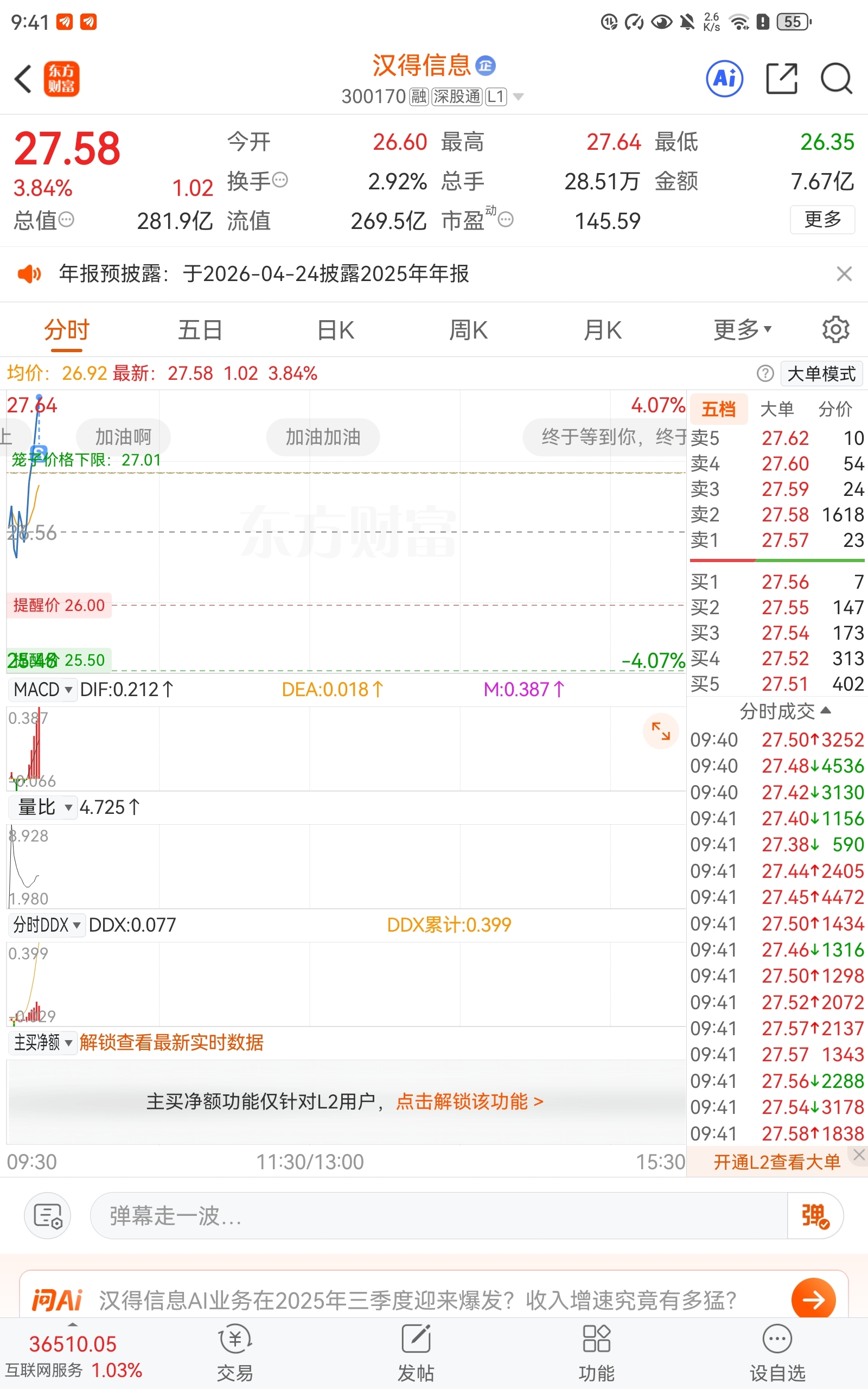Switch to the 日K tab
868x1389 pixels.
[335, 330]
